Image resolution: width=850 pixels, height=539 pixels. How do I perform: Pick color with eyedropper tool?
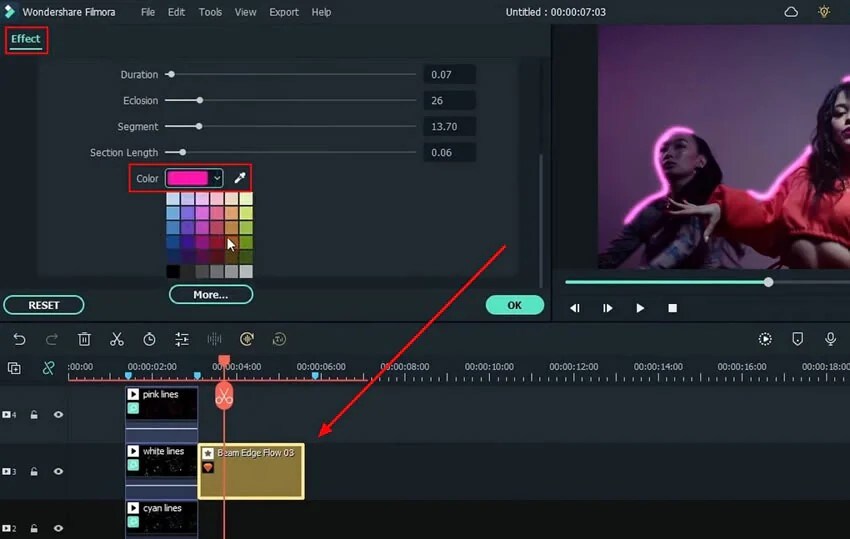click(x=240, y=178)
